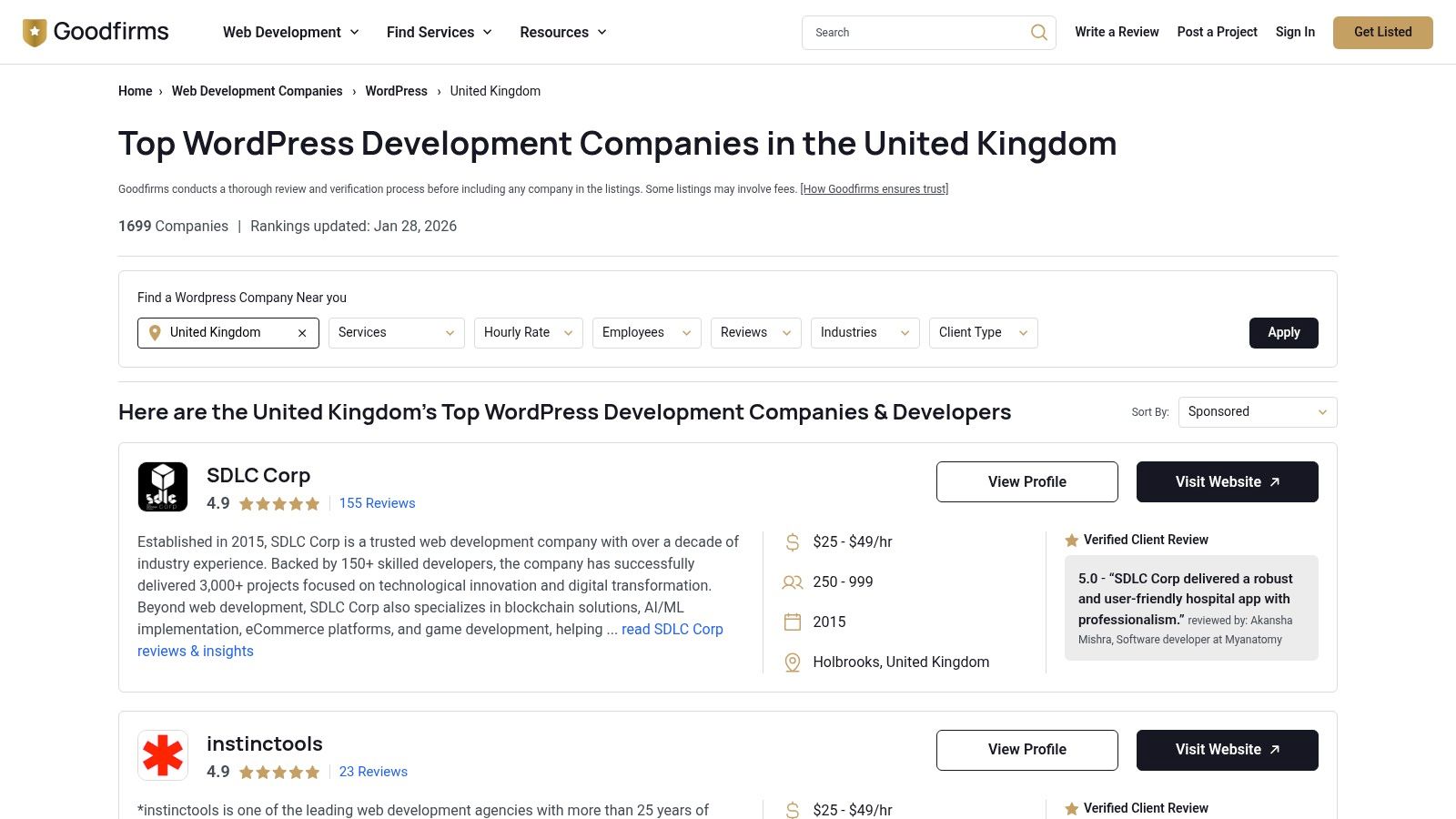The image size is (1456, 819).
Task: Click the Apply filter button
Action: tap(1283, 332)
